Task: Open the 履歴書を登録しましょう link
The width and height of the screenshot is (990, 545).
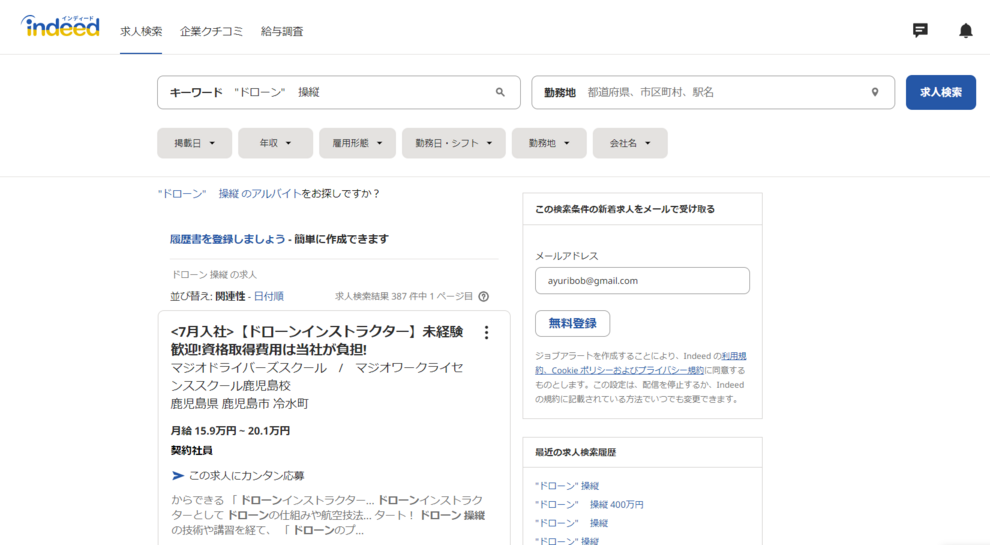Action: click(x=227, y=239)
